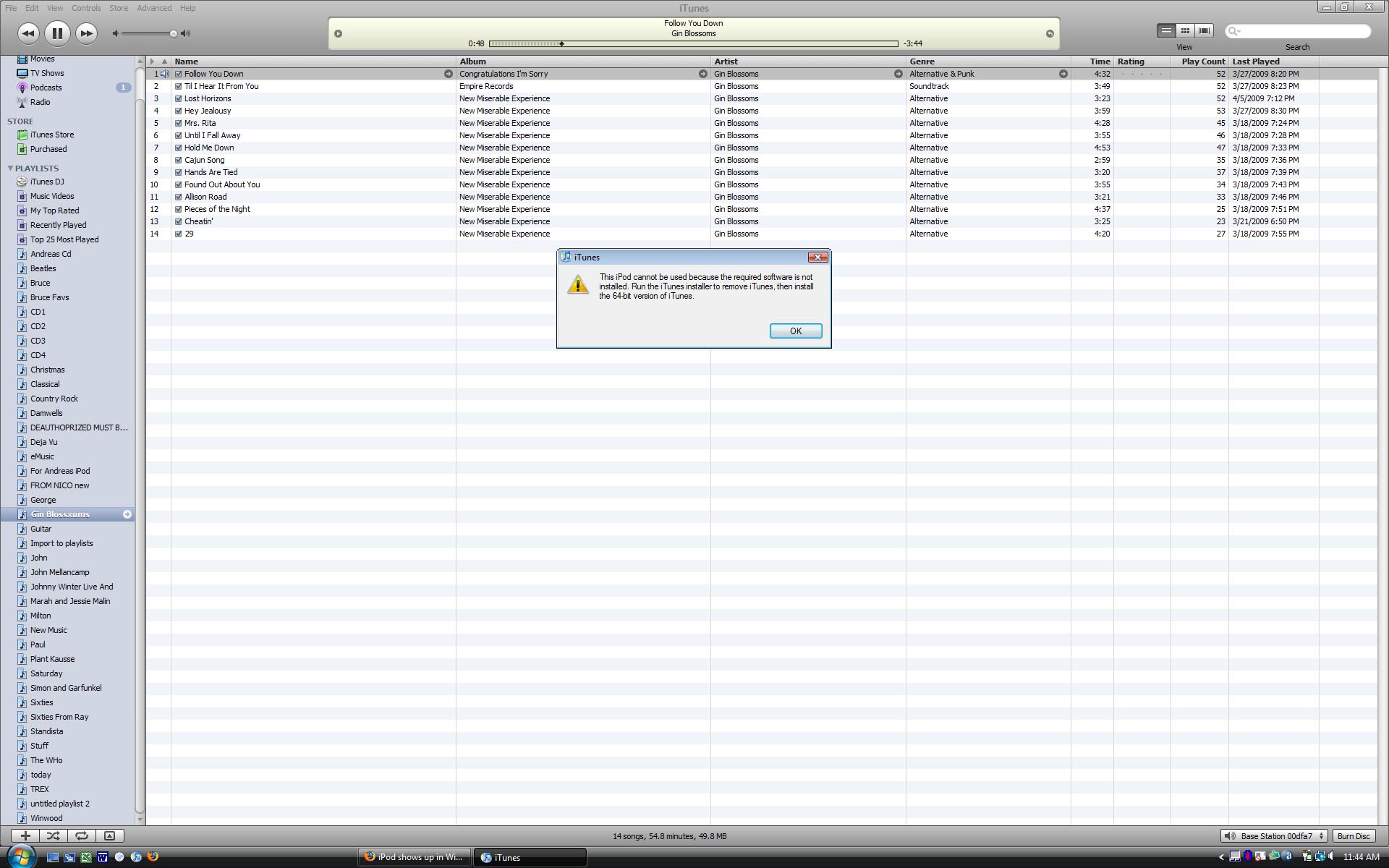Toggle repeat mode
The width and height of the screenshot is (1389, 868).
click(x=82, y=835)
